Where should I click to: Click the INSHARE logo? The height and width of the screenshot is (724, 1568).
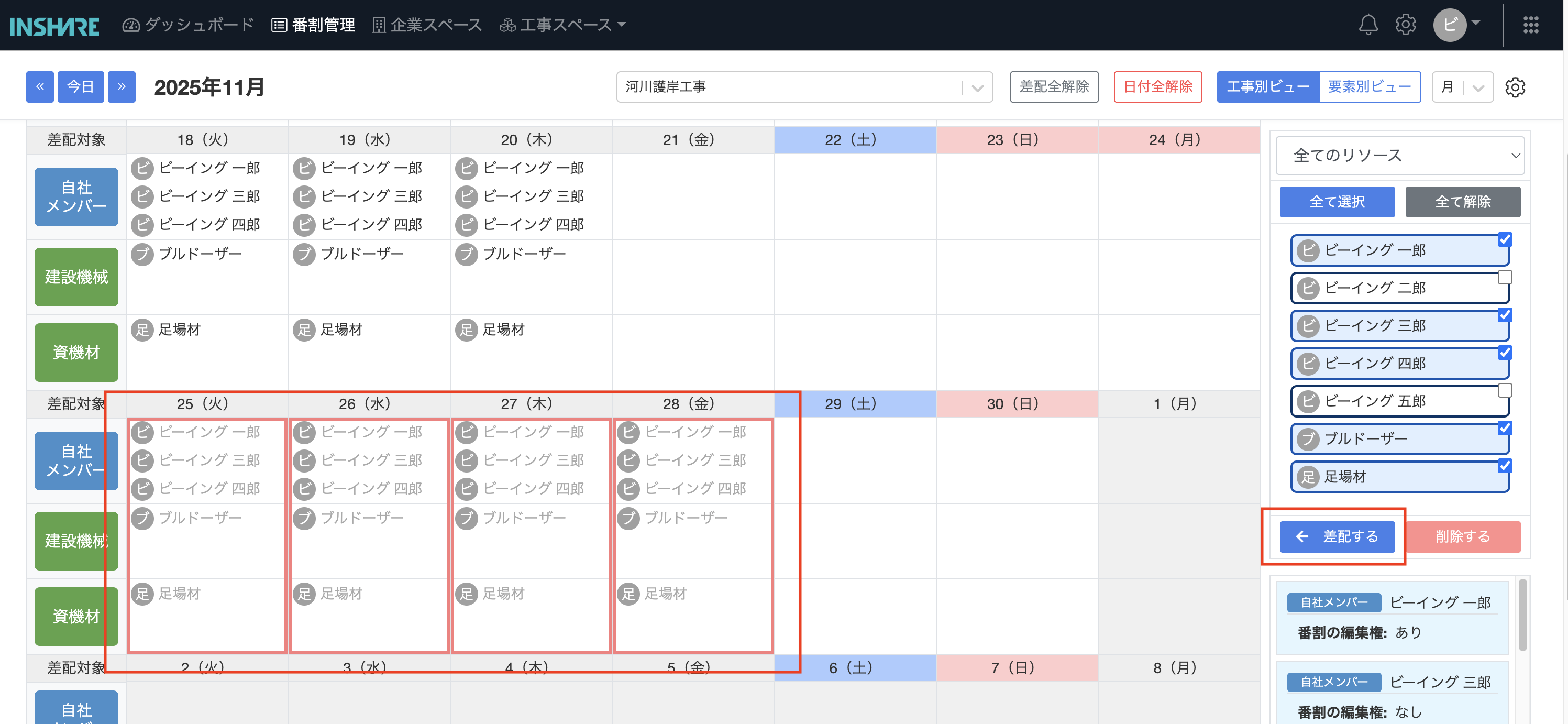[54, 26]
